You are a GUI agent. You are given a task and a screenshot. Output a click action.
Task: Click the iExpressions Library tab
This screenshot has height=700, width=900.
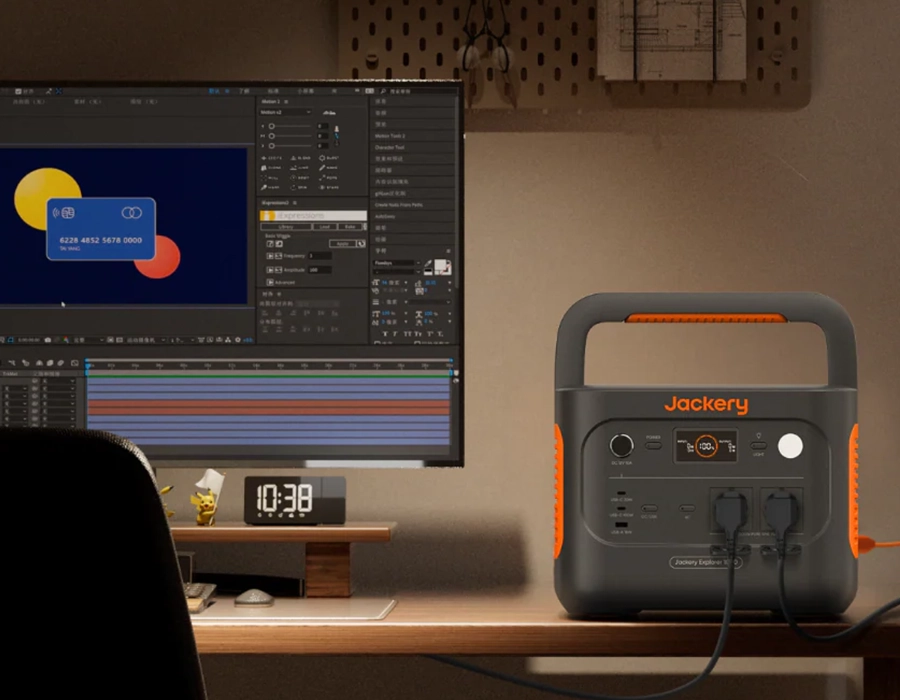point(286,227)
